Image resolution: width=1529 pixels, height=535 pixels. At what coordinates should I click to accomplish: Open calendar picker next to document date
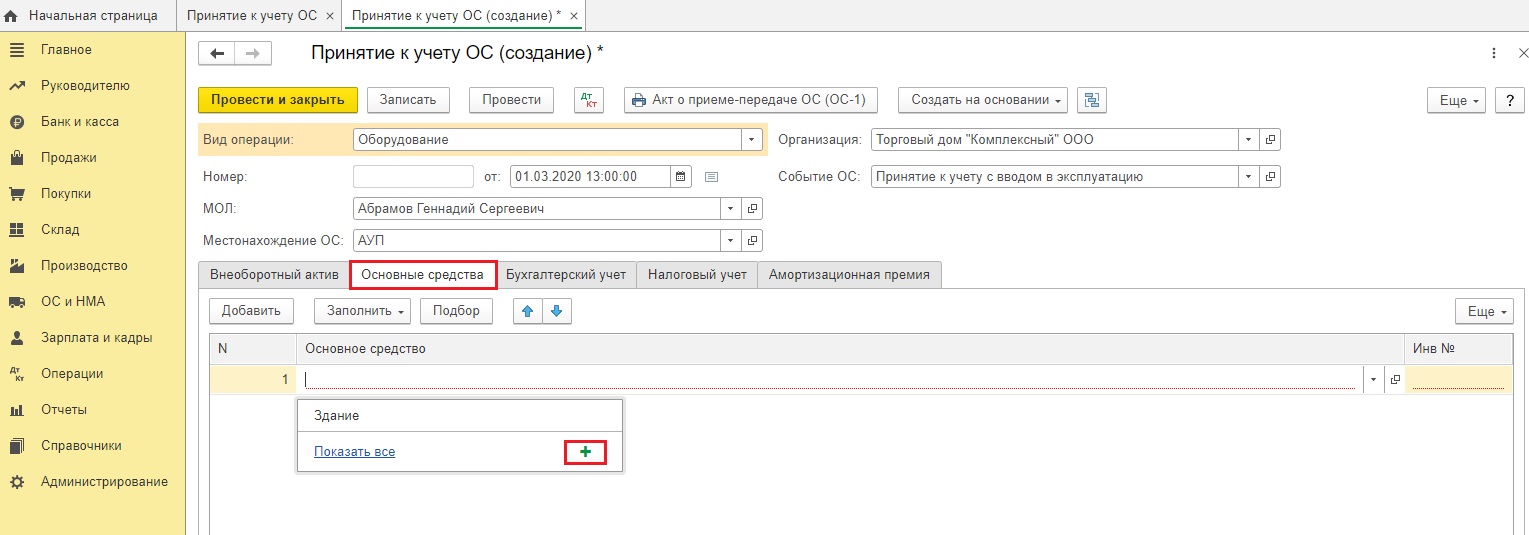click(680, 177)
